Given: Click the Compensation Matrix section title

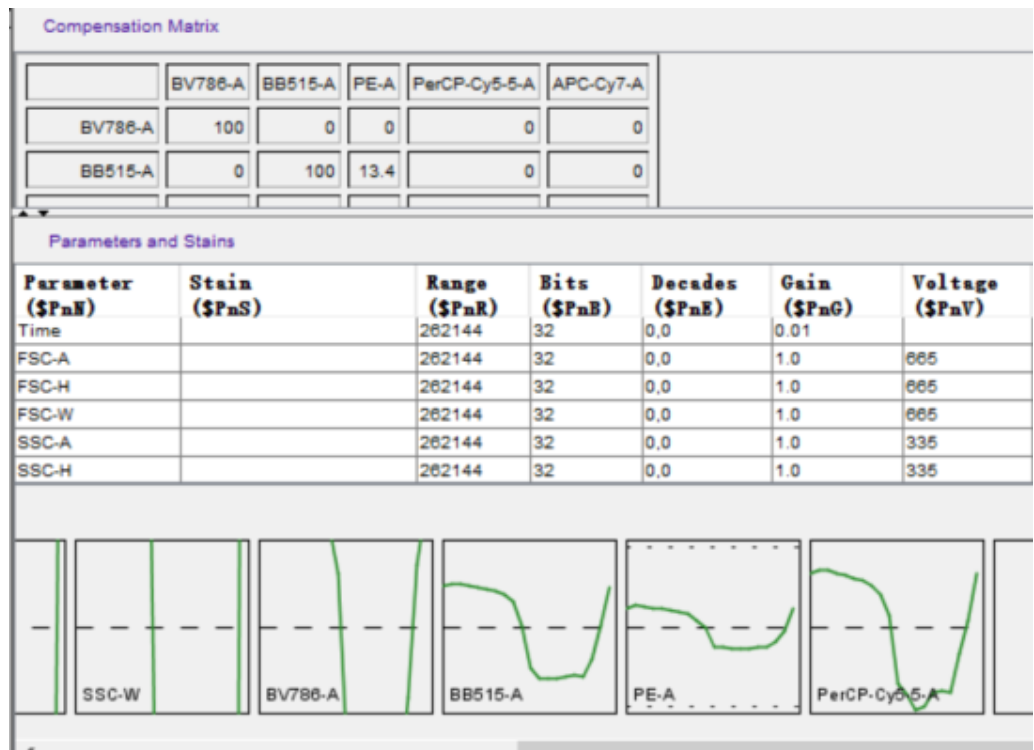Looking at the screenshot, I should click(x=131, y=26).
